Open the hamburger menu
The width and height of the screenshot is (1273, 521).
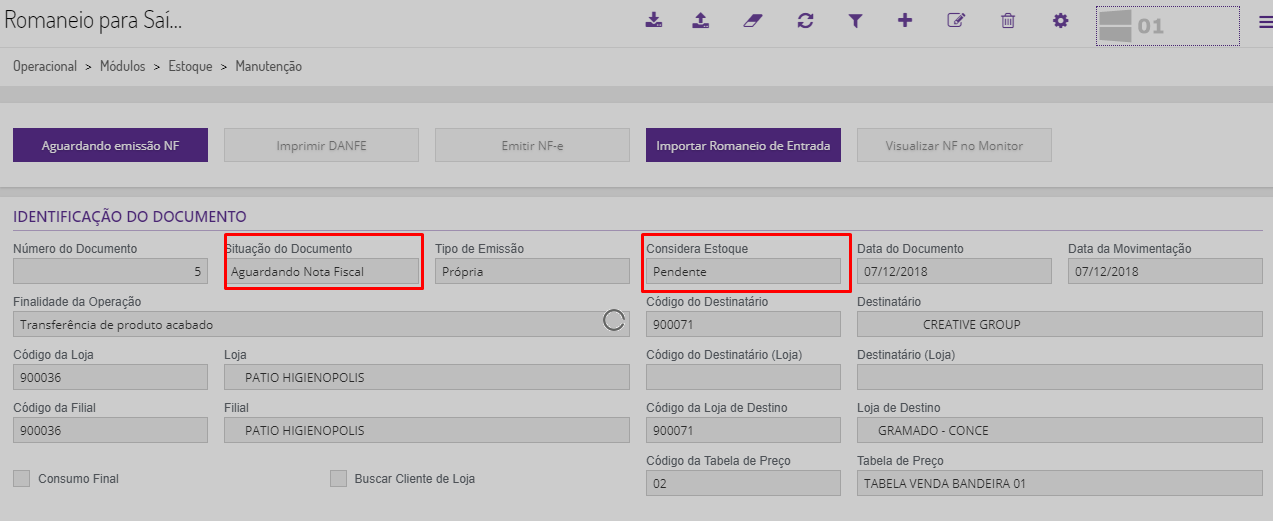coord(1265,23)
